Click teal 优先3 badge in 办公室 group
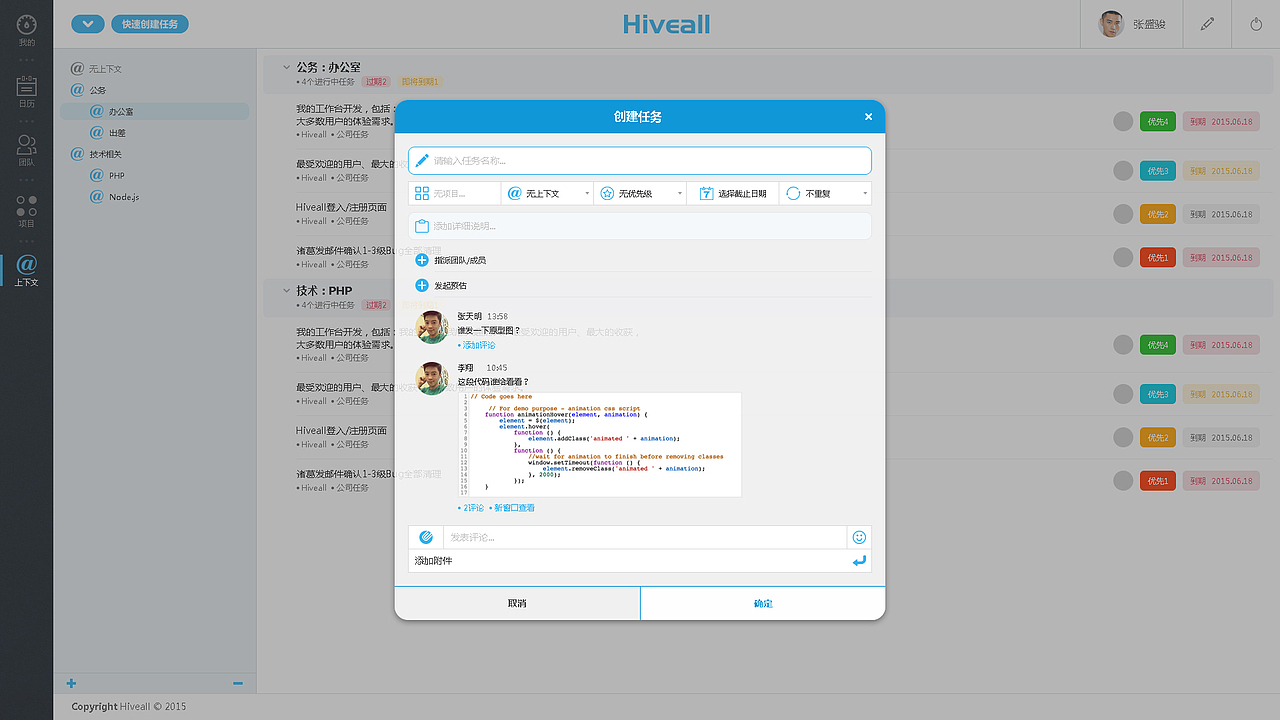Image resolution: width=1280 pixels, height=720 pixels. pyautogui.click(x=1158, y=171)
